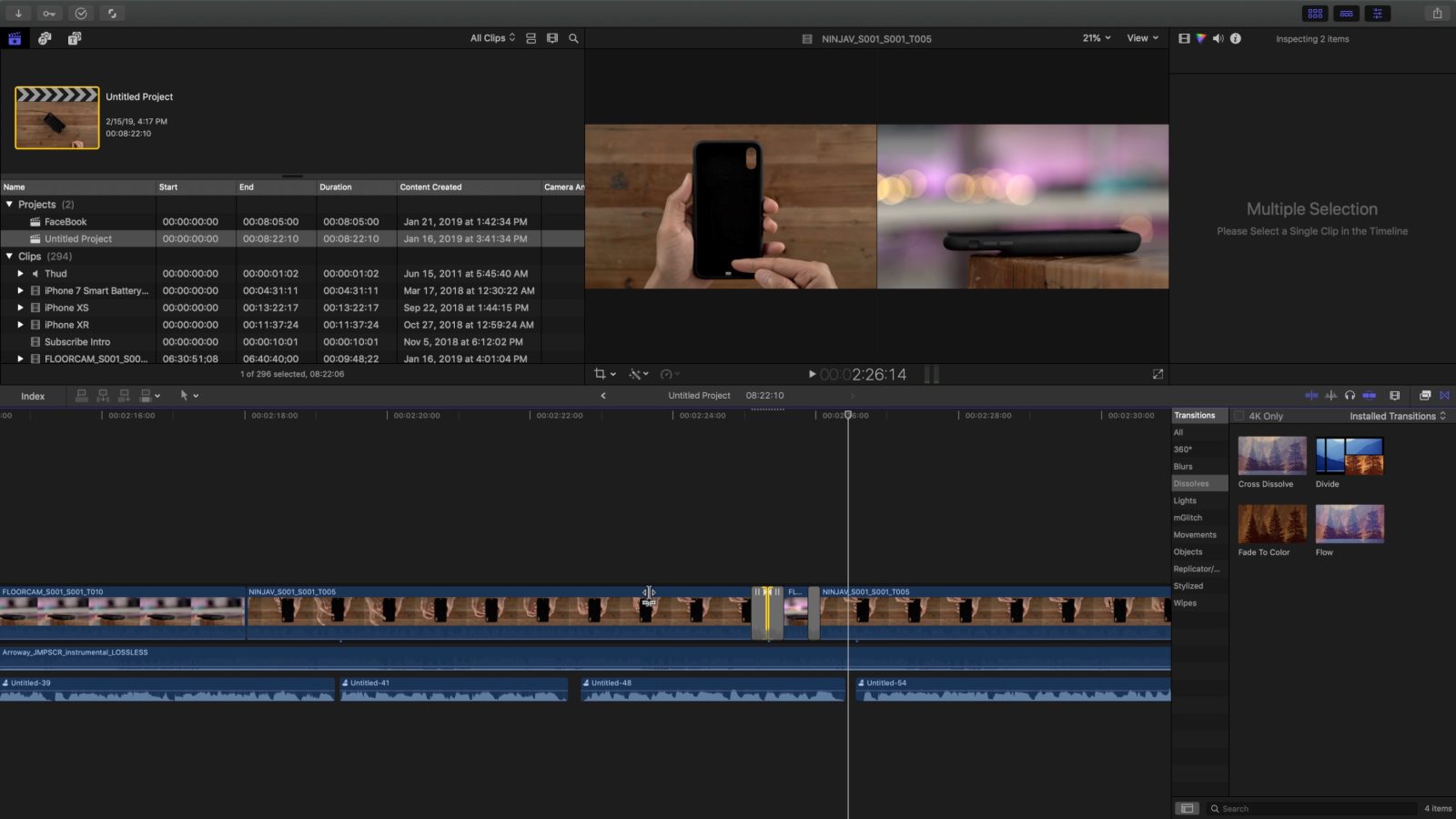Click the timeline playhead on the ruler
Viewport: 1456px width, 819px height.
[x=848, y=415]
